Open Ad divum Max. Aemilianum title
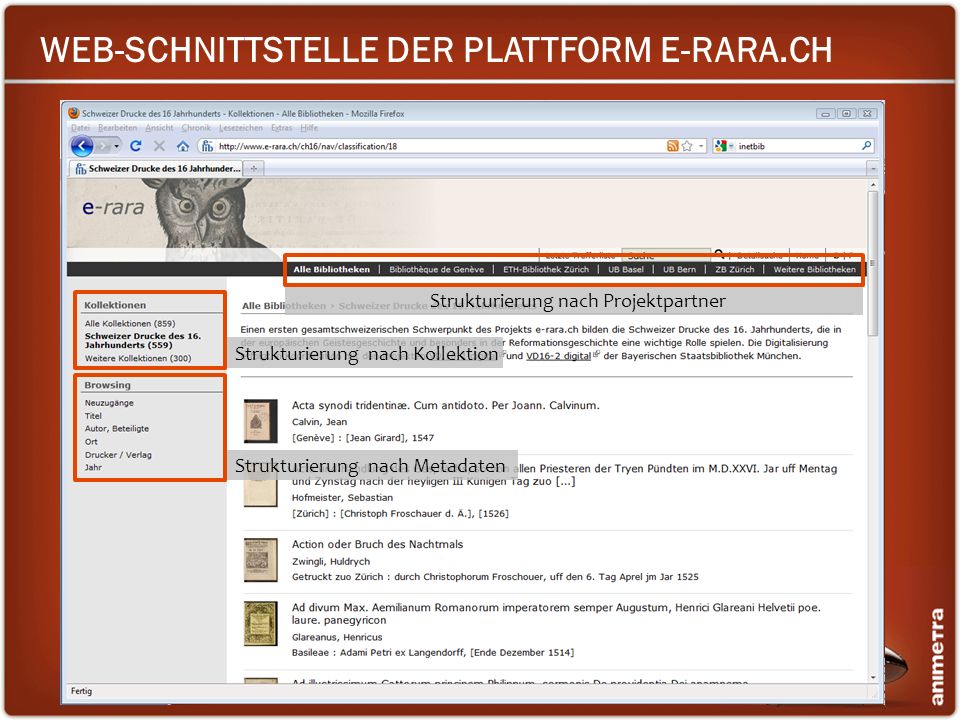Viewport: 960px width, 720px height. point(556,613)
